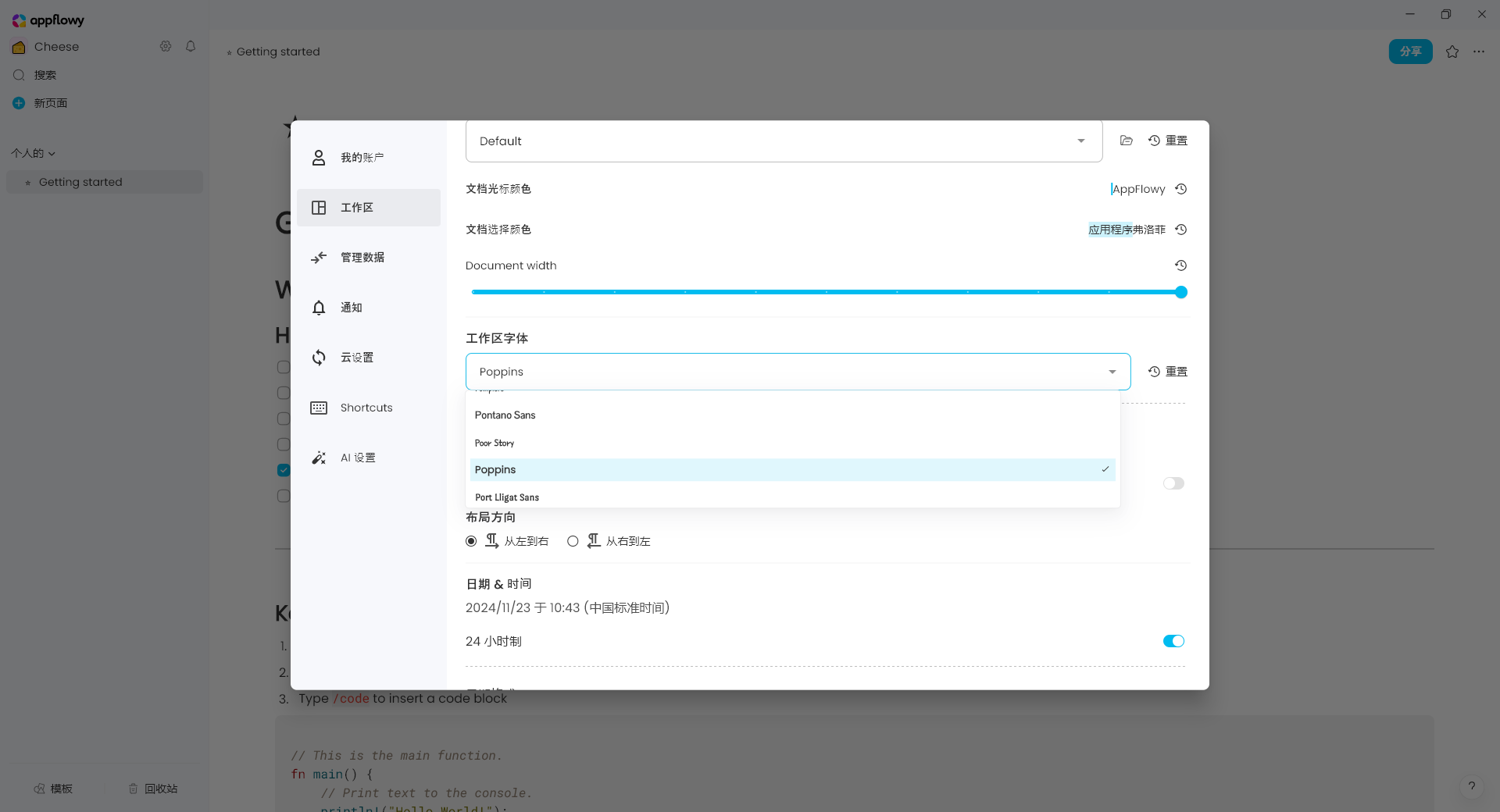Select 从左到右 layout direction radio

471,541
